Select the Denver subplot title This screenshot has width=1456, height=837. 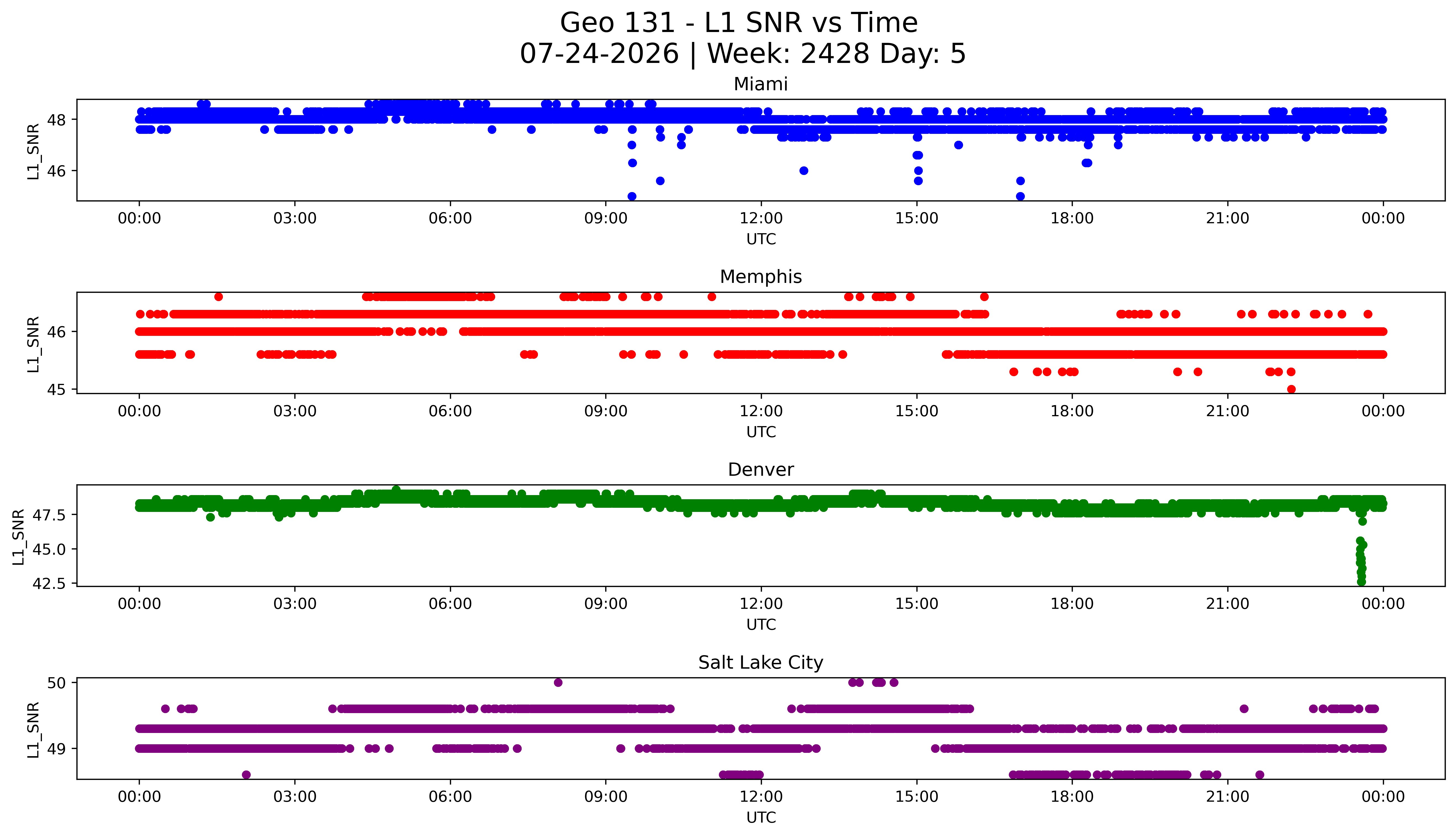(761, 470)
